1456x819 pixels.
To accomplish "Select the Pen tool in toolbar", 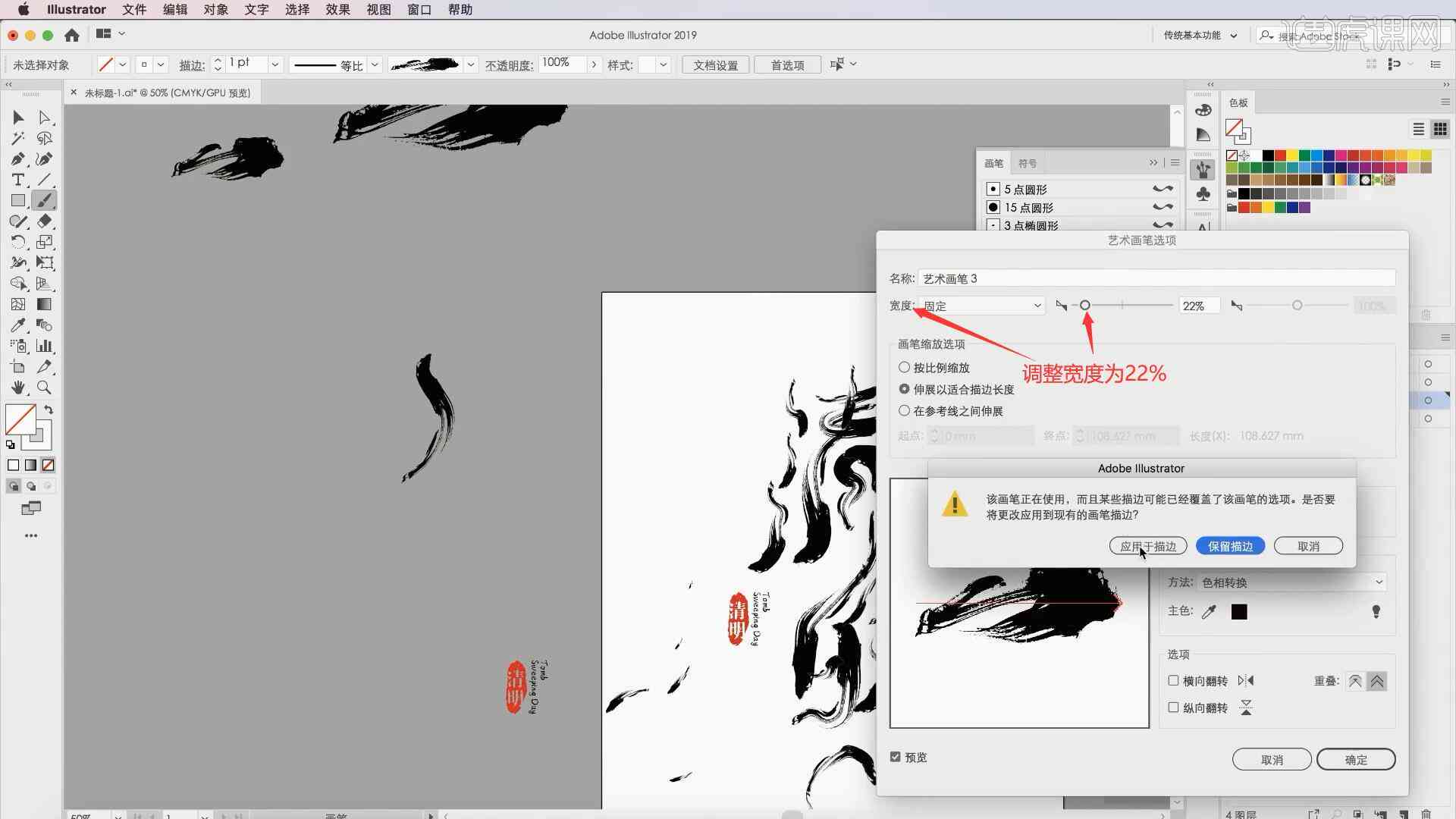I will coord(17,159).
